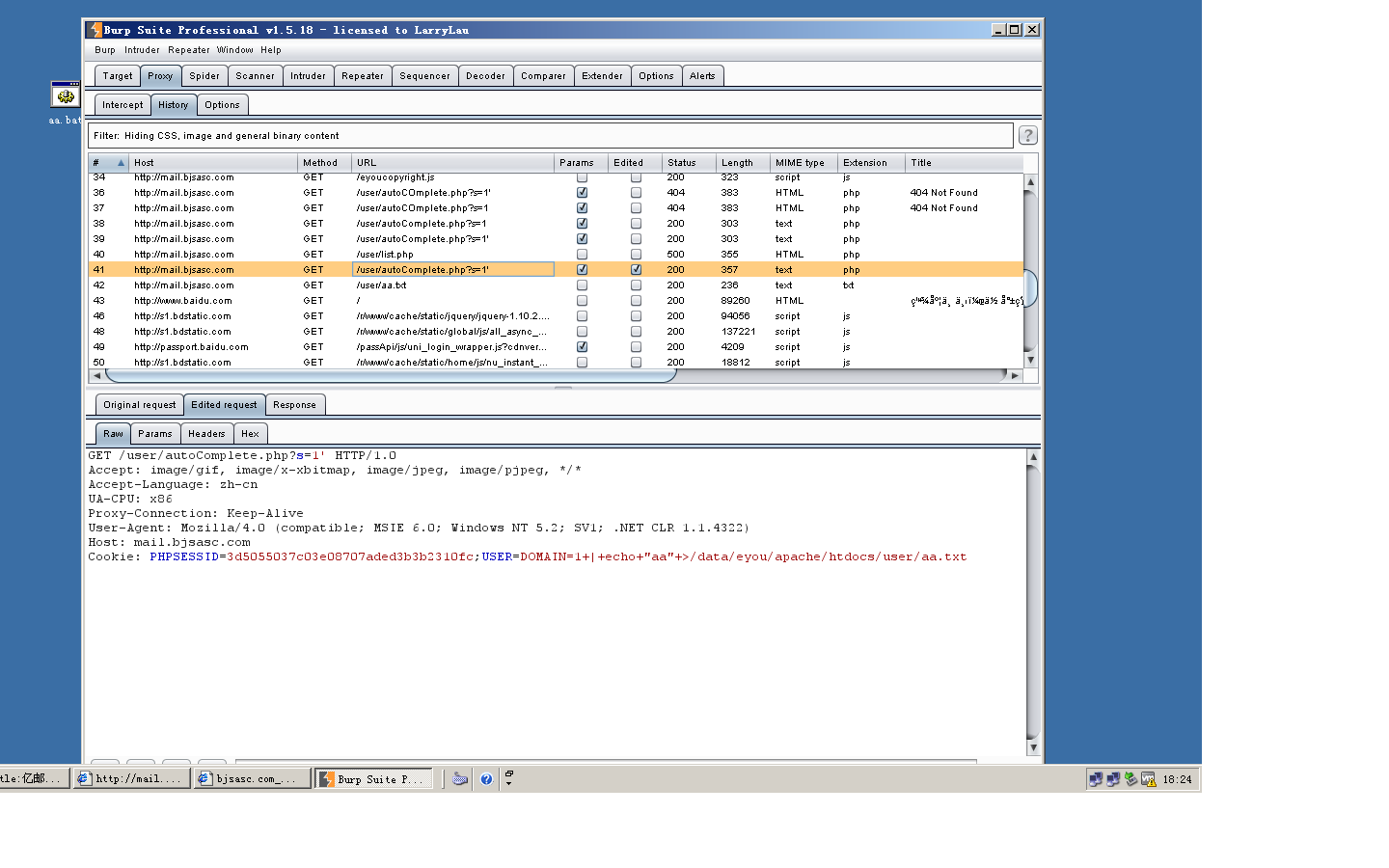This screenshot has width=1389, height=868.
Task: Switch to the Spider tab
Action: 204,76
